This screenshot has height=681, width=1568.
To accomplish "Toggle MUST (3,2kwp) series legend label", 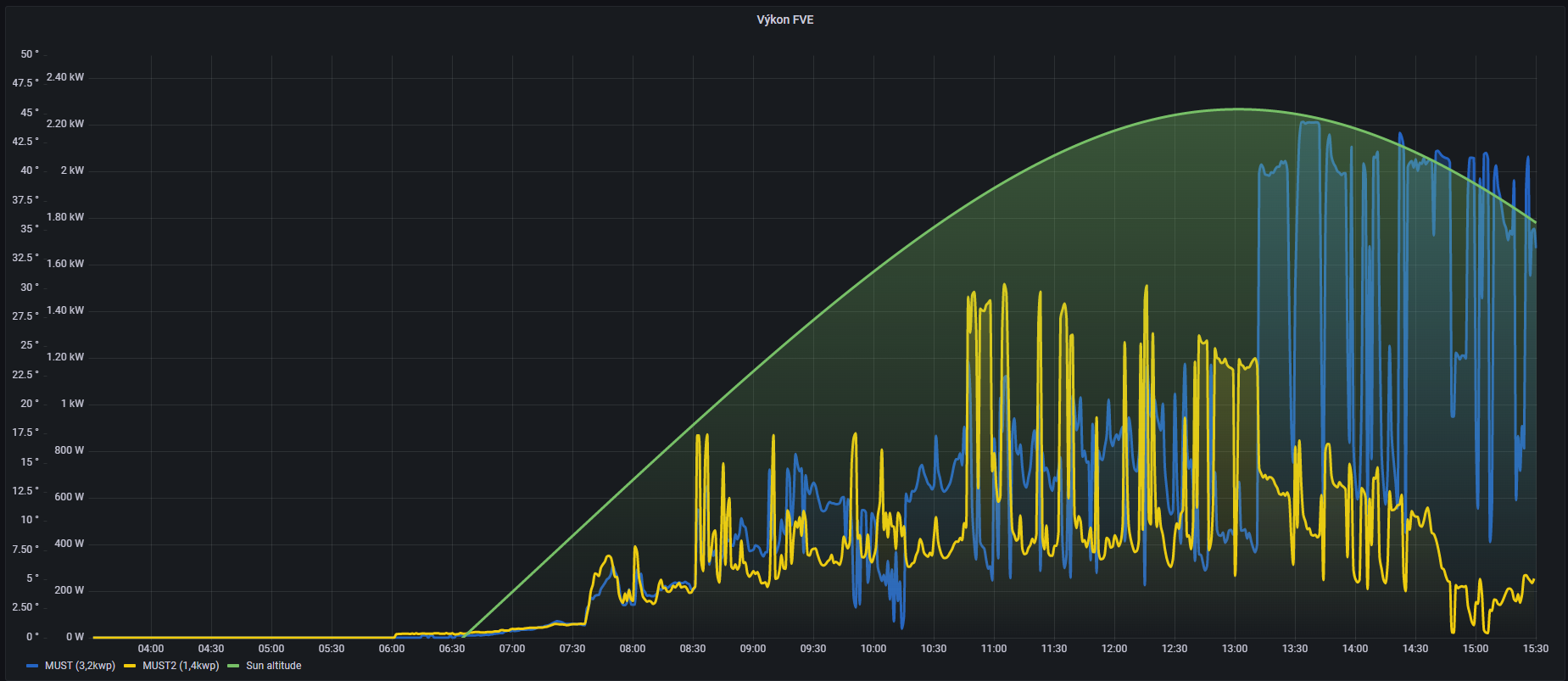I will [x=80, y=666].
